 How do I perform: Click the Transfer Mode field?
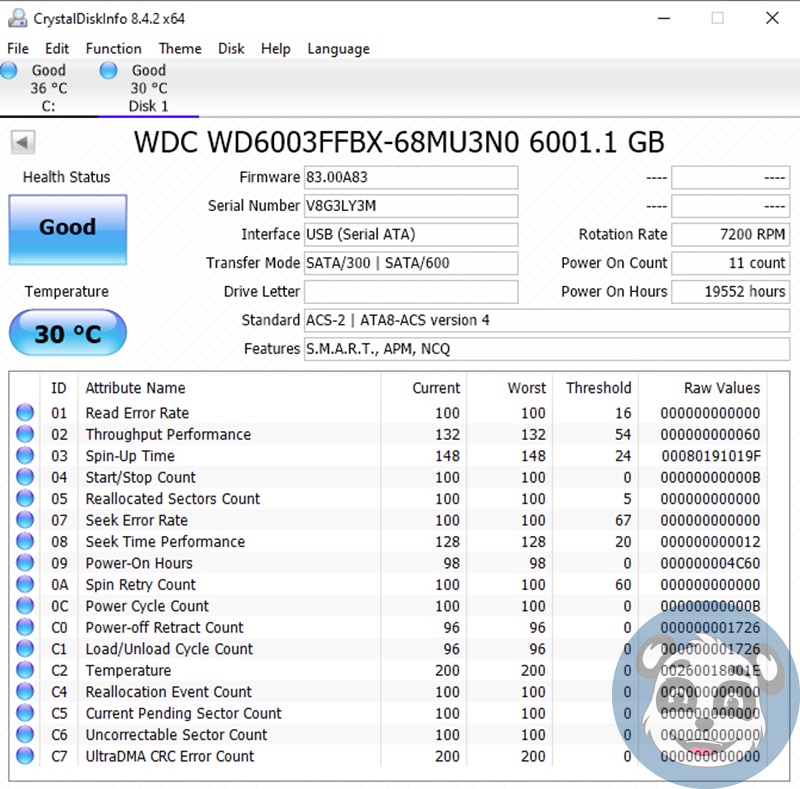[x=411, y=263]
